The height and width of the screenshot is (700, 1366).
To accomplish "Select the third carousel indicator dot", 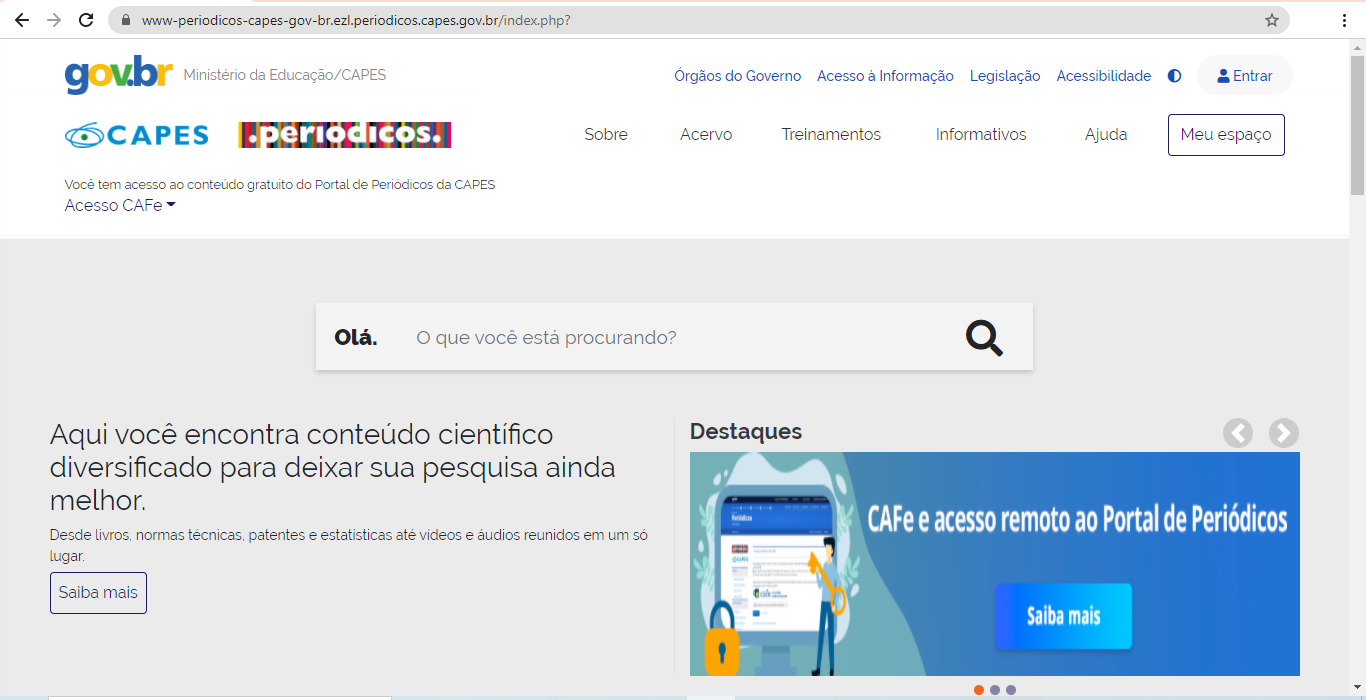I will click(1011, 690).
